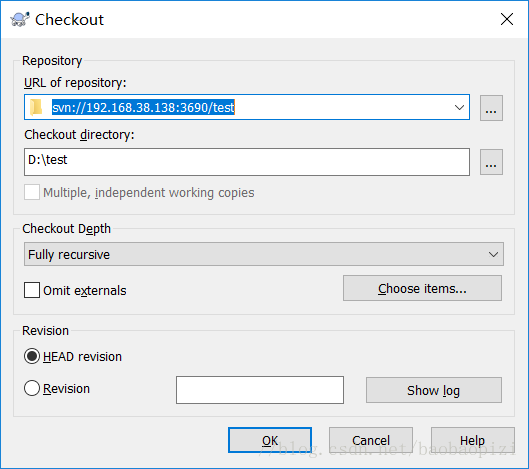This screenshot has height=469, width=529.
Task: Click the Show log button
Action: [x=434, y=390]
